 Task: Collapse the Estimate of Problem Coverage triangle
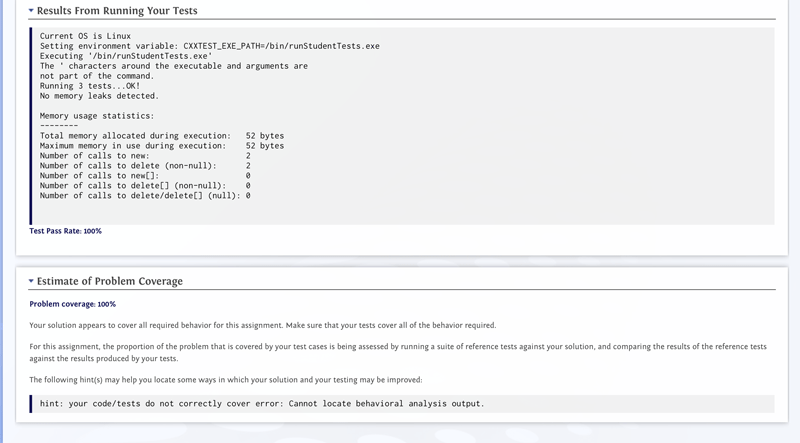click(31, 281)
